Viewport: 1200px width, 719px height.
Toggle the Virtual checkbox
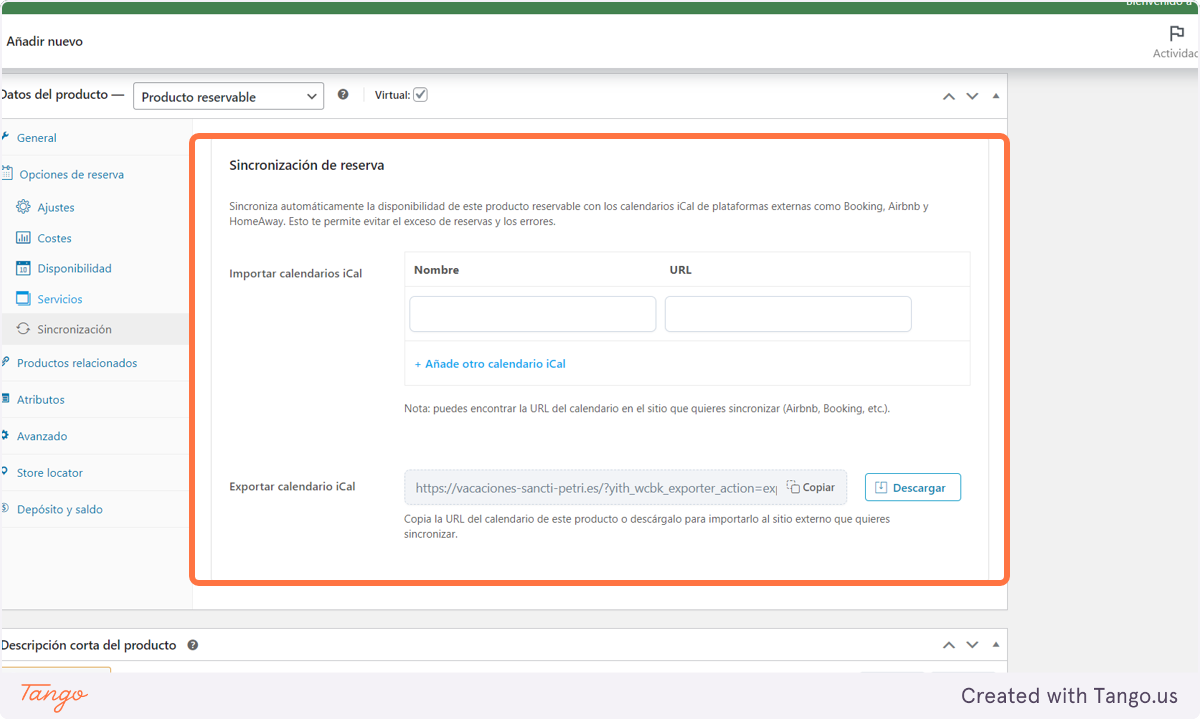421,95
